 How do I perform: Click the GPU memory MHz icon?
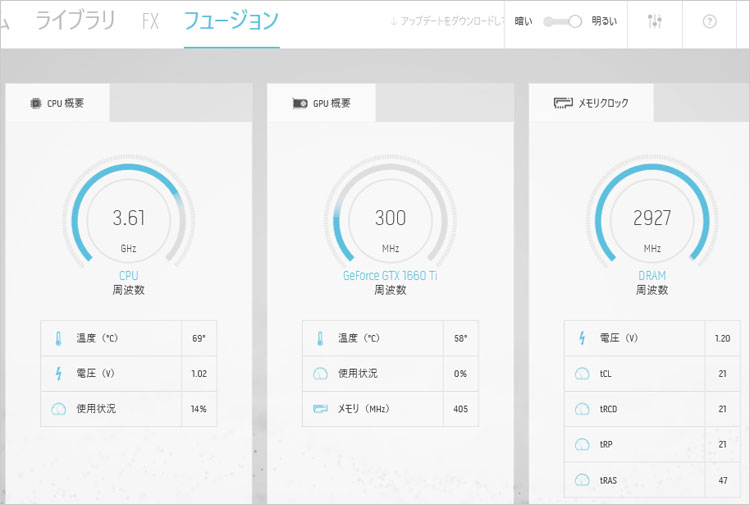tap(320, 409)
